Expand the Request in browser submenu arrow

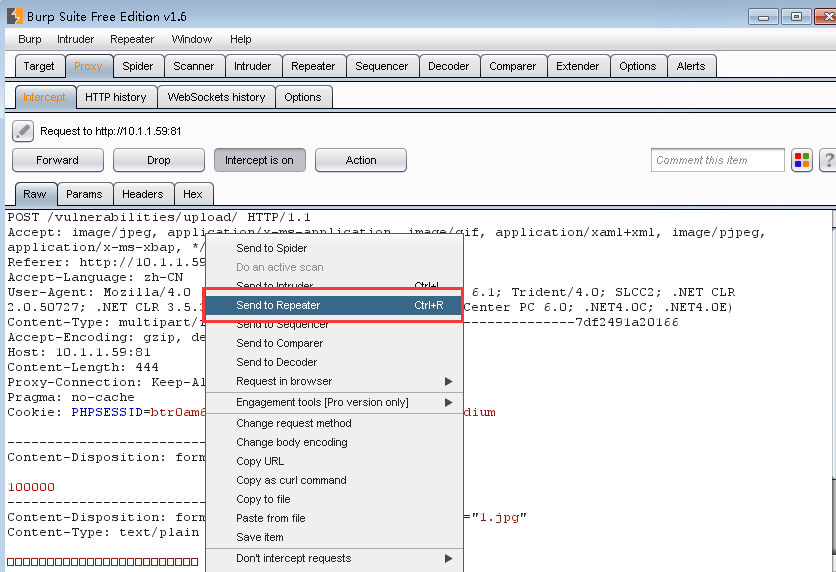click(x=448, y=381)
